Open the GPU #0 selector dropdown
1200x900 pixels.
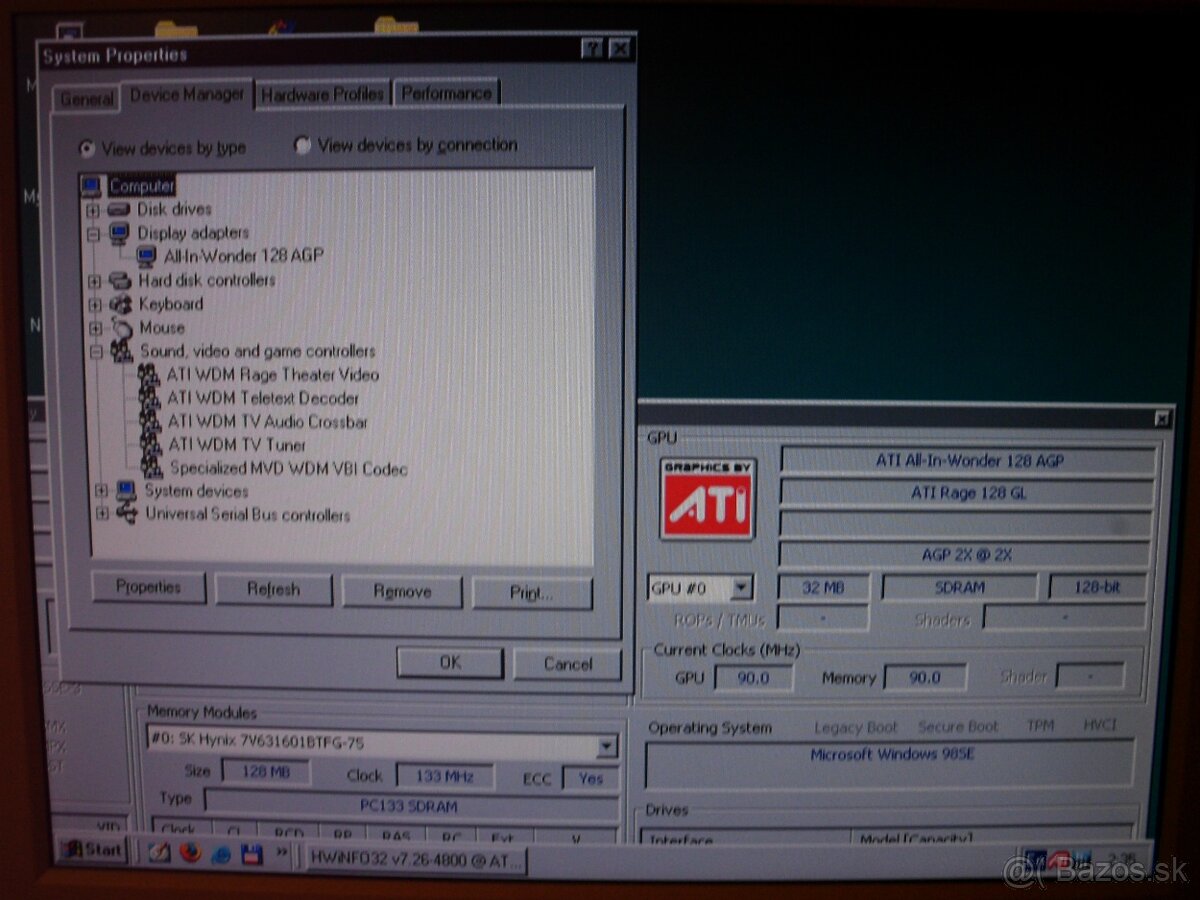point(741,587)
